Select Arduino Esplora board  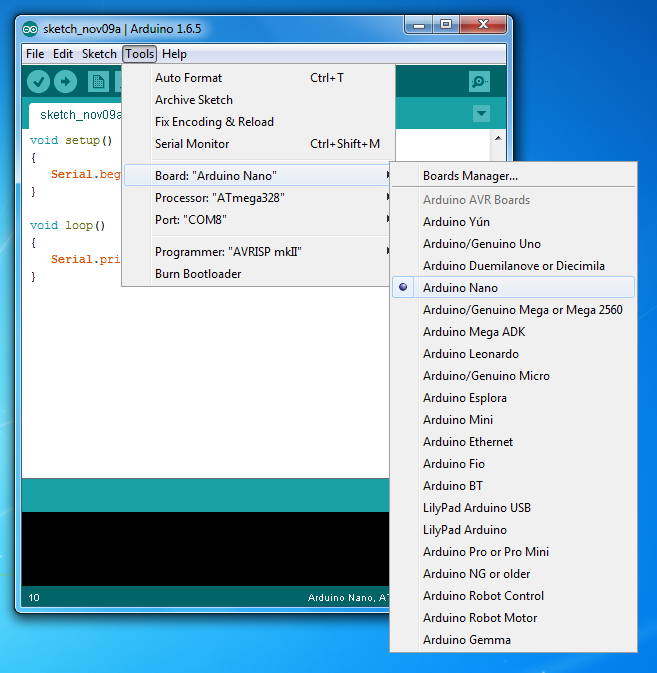click(x=513, y=398)
